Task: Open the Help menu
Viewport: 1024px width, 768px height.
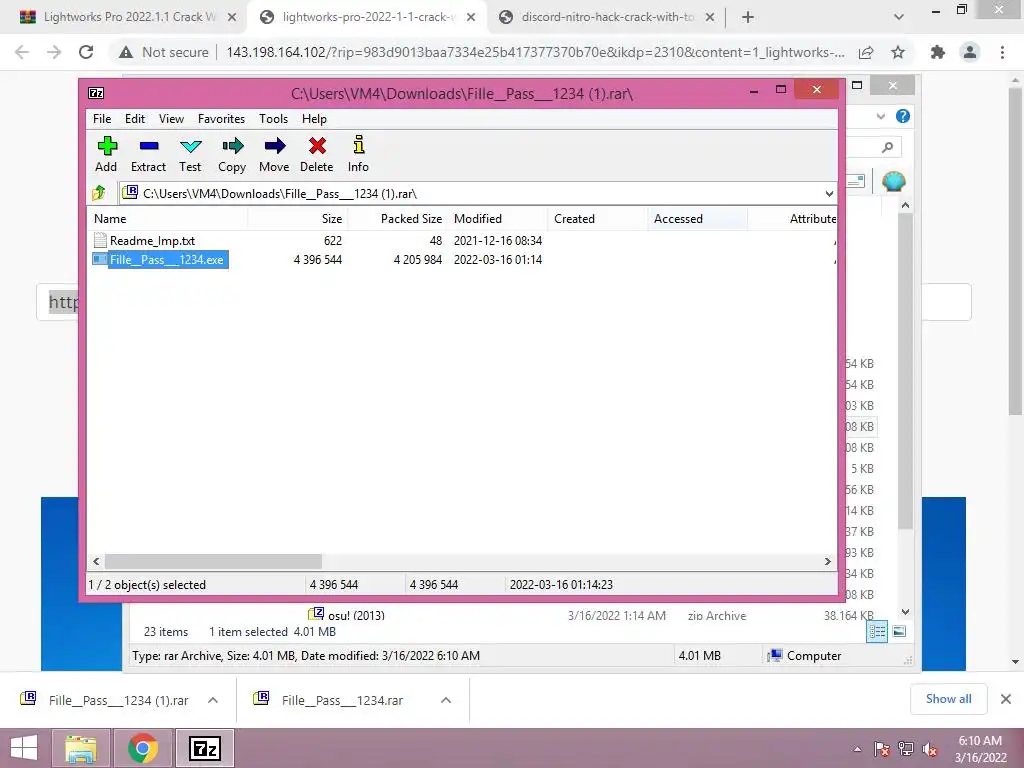Action: (314, 119)
